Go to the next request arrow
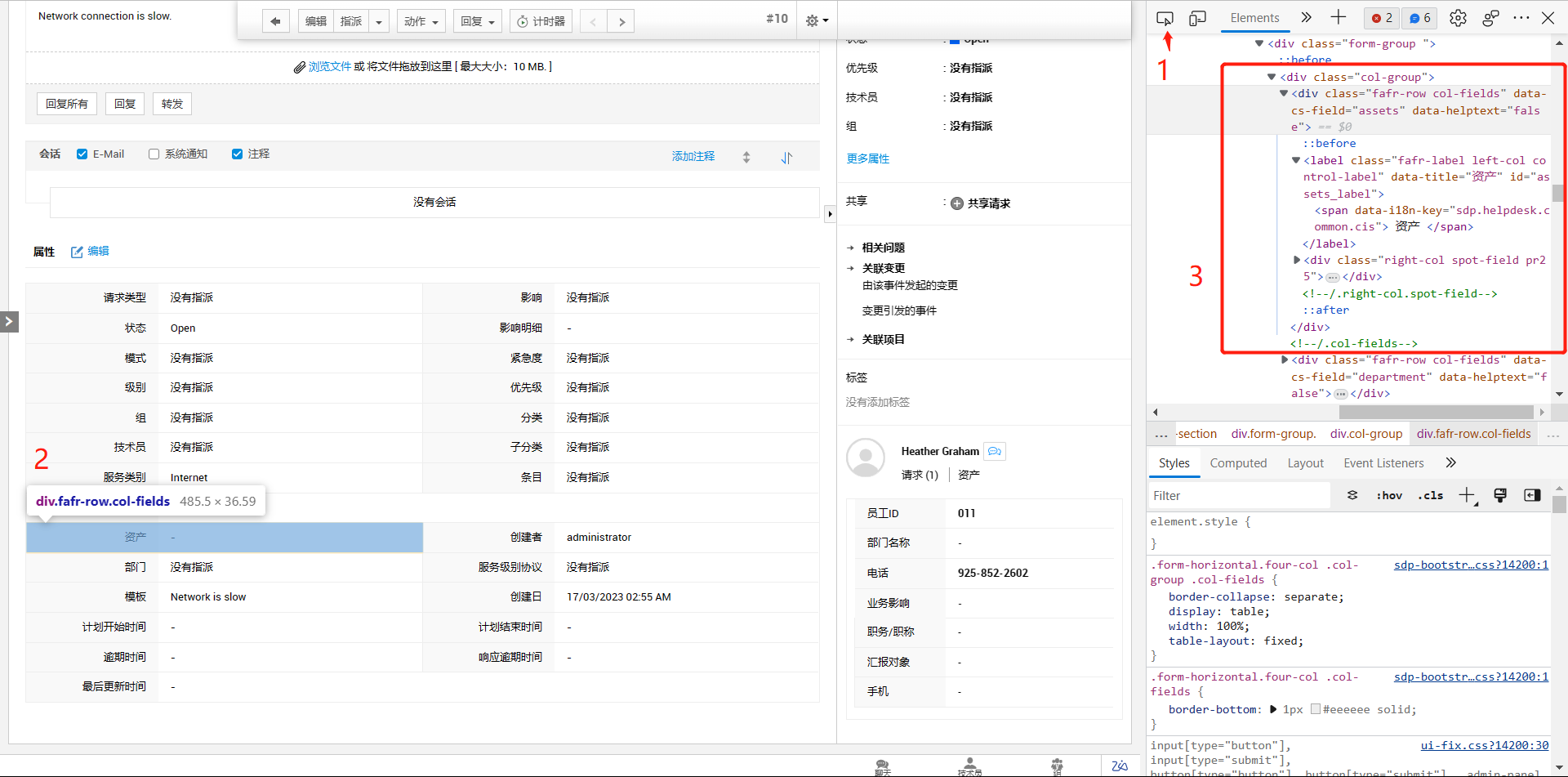1568x777 pixels. (x=621, y=21)
